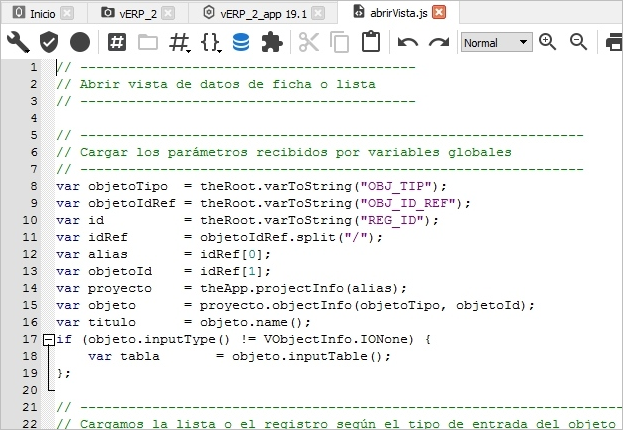
Task: Click the clipboard paste icon
Action: click(371, 42)
